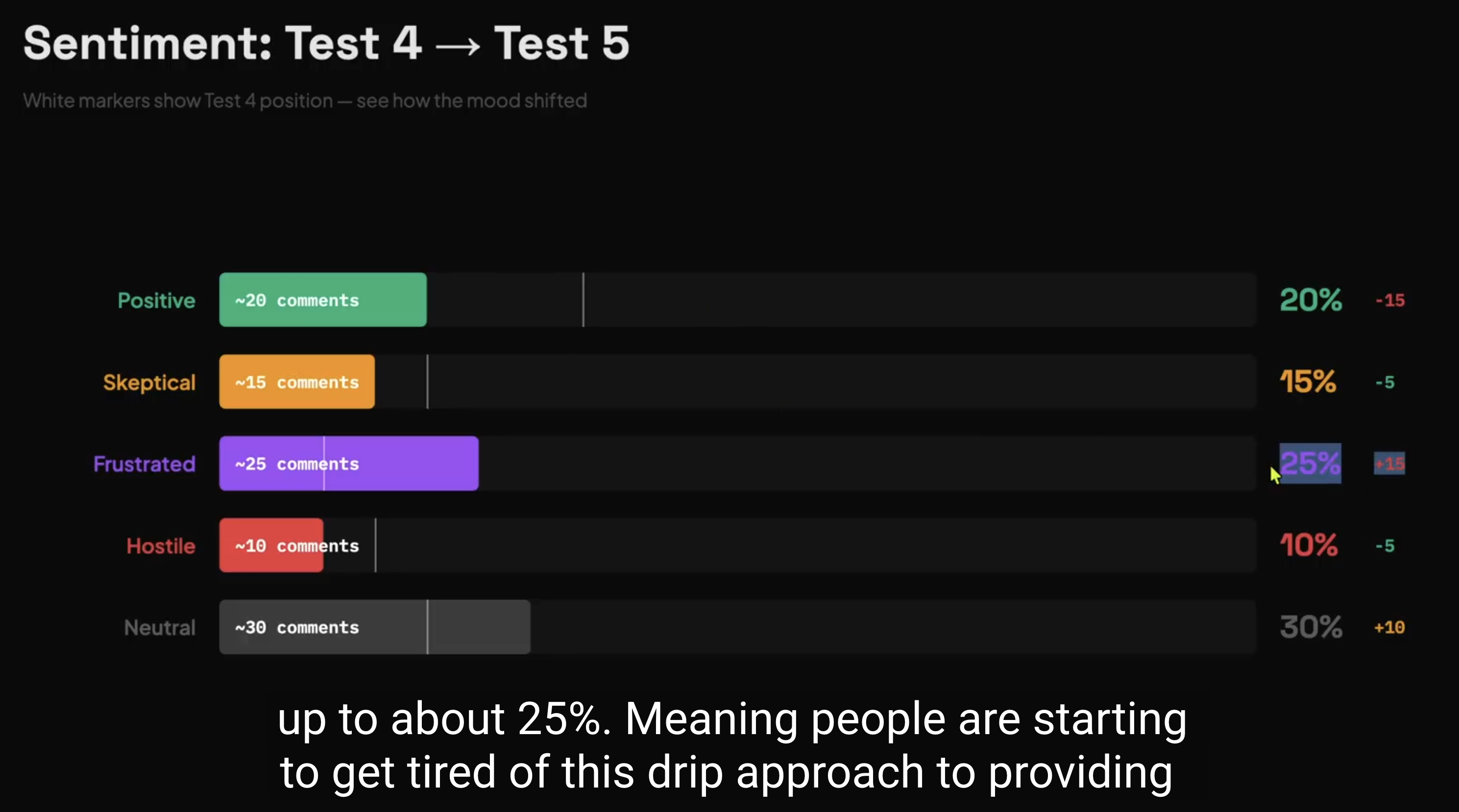Click the highlighted +15 Frustrated change

pyautogui.click(x=1389, y=464)
